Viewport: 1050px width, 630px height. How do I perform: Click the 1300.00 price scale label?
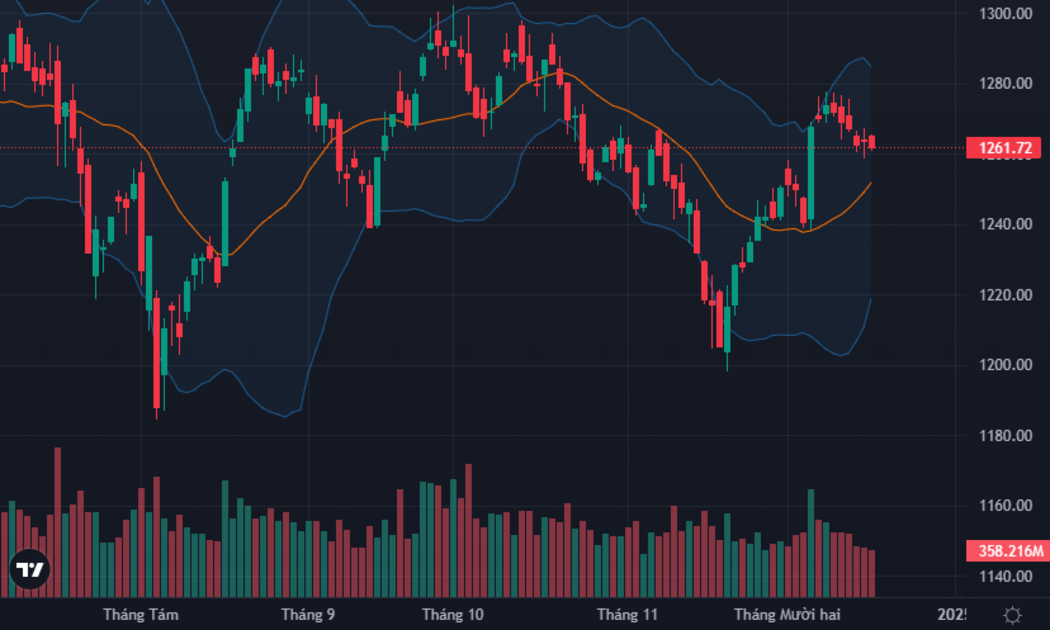1005,13
